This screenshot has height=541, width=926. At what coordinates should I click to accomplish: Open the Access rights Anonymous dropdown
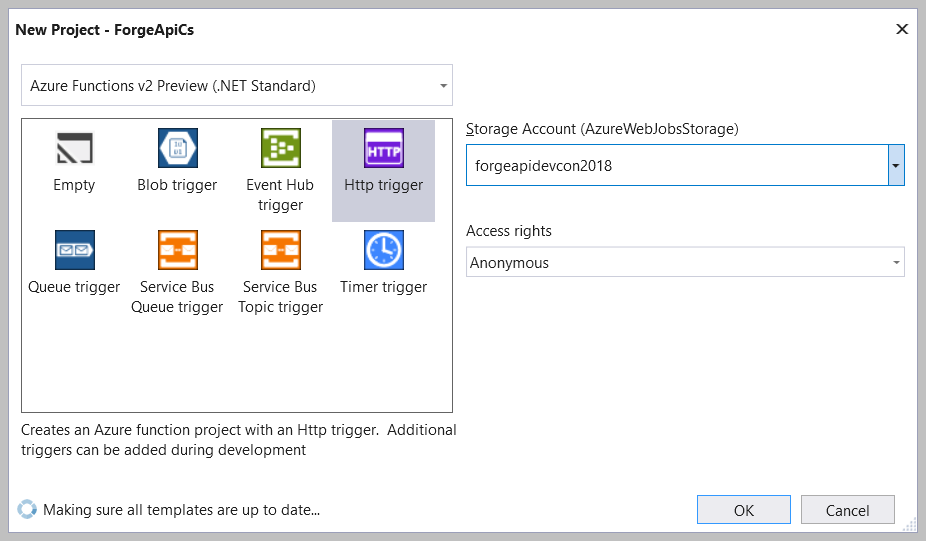coord(685,262)
